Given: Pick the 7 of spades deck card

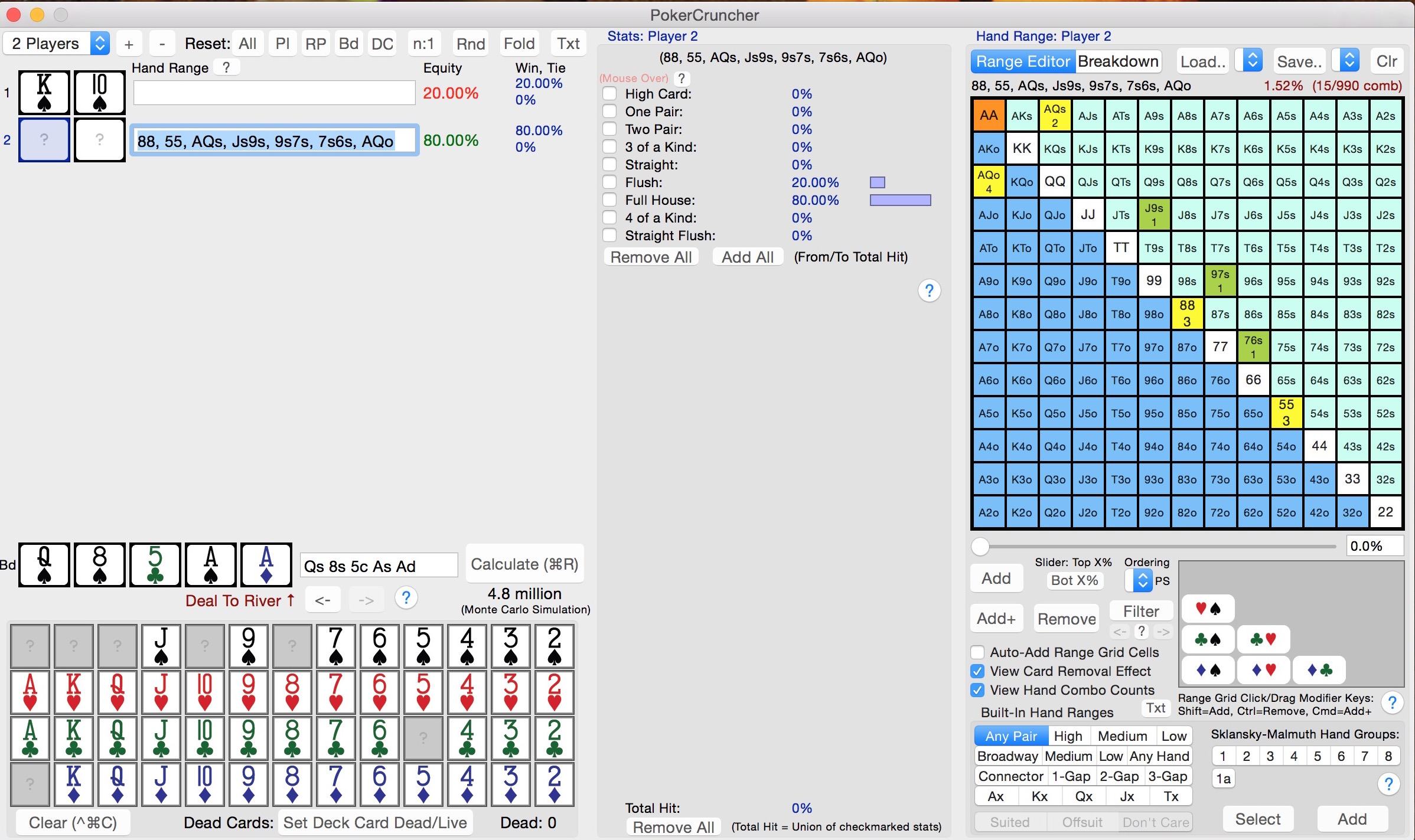Looking at the screenshot, I should (336, 646).
